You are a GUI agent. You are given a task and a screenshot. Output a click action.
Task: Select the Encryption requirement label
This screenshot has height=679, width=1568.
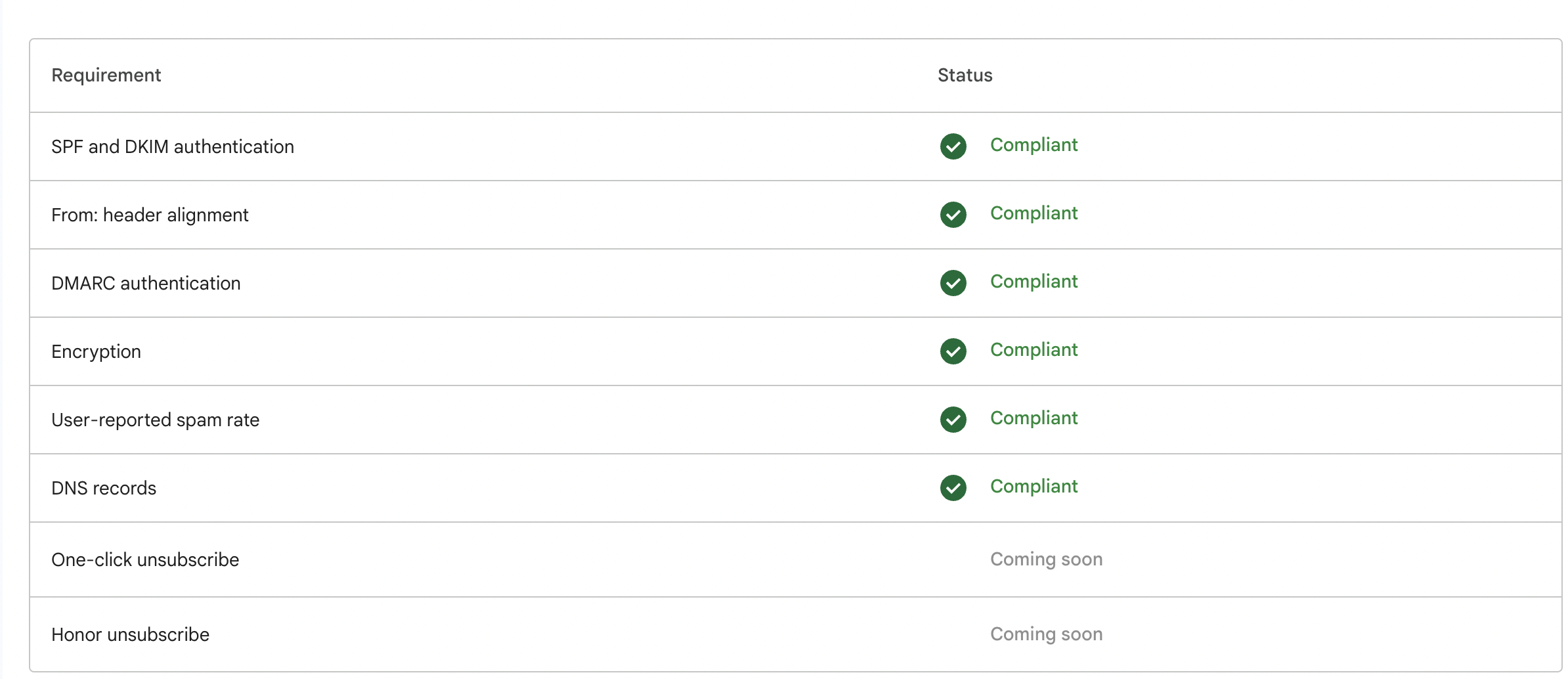point(96,351)
